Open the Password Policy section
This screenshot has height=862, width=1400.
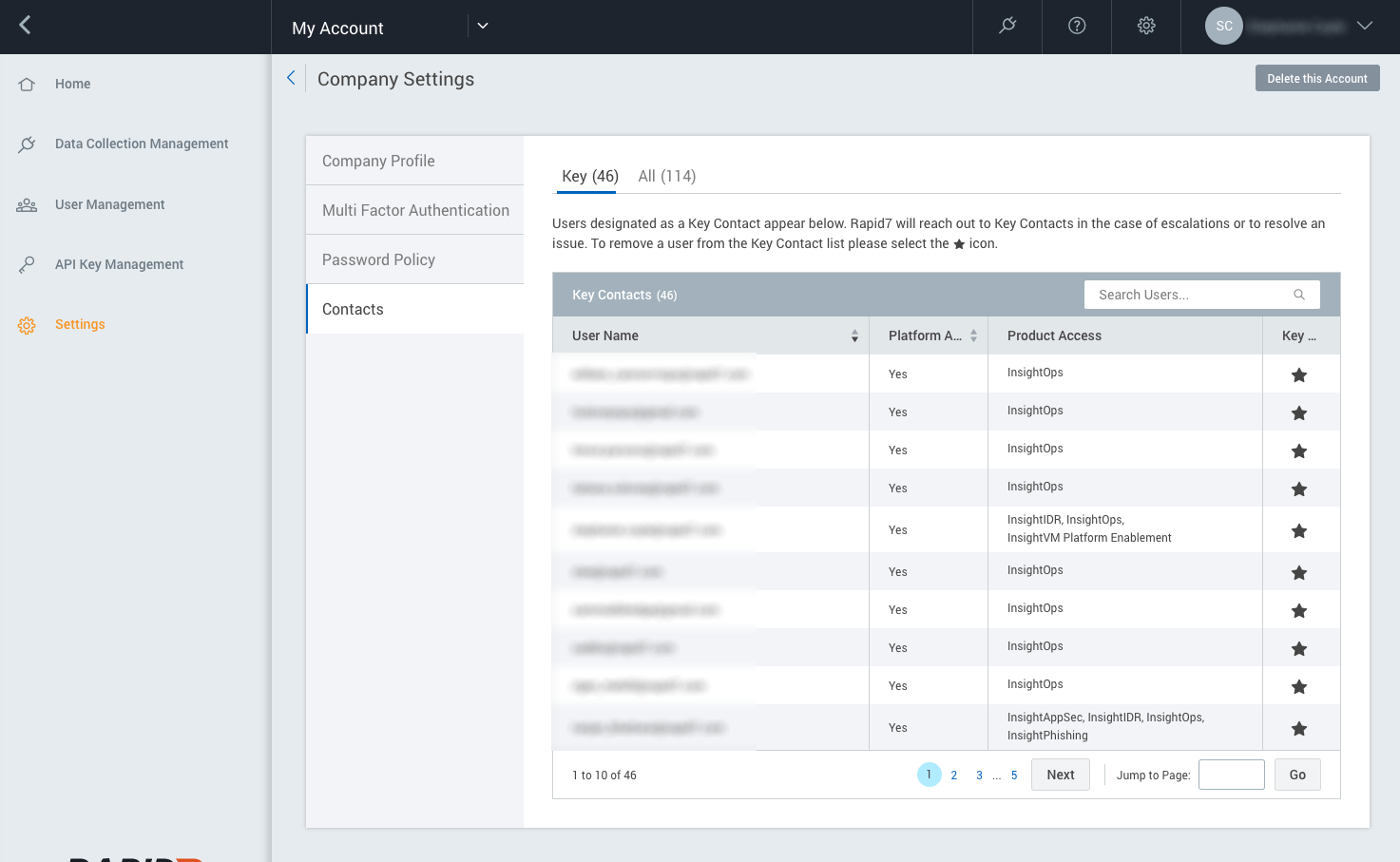pyautogui.click(x=414, y=259)
